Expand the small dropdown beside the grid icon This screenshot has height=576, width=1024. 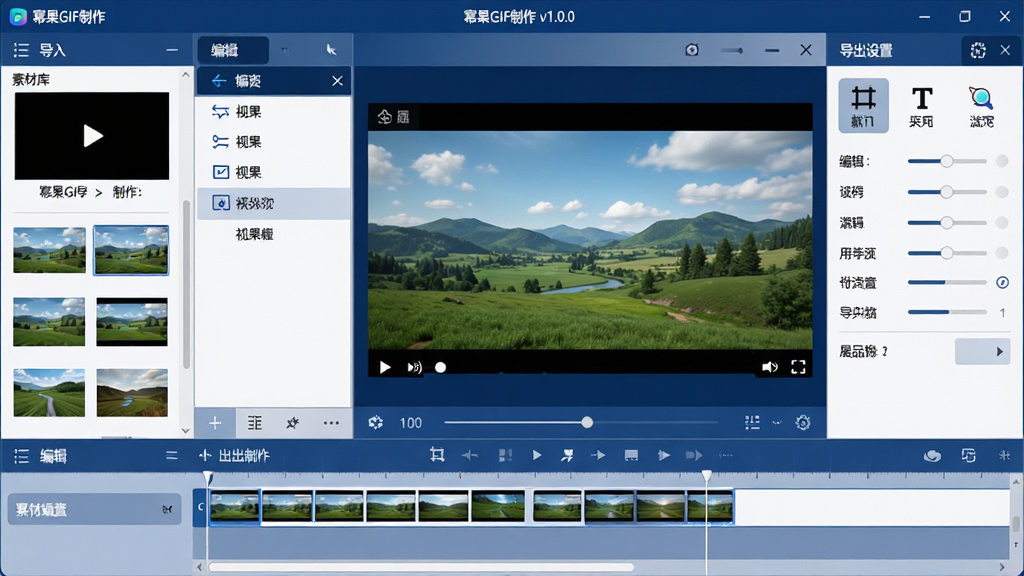[x=776, y=423]
